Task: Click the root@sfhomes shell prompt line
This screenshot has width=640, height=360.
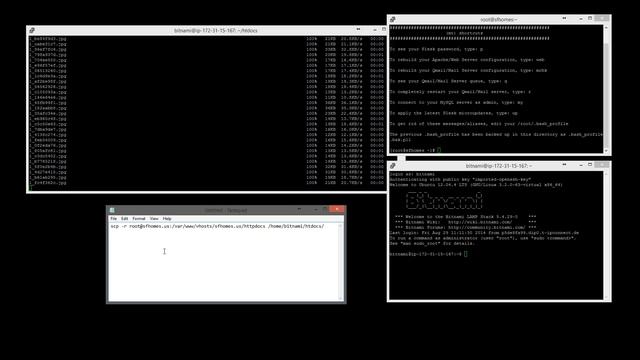Action: [415, 150]
